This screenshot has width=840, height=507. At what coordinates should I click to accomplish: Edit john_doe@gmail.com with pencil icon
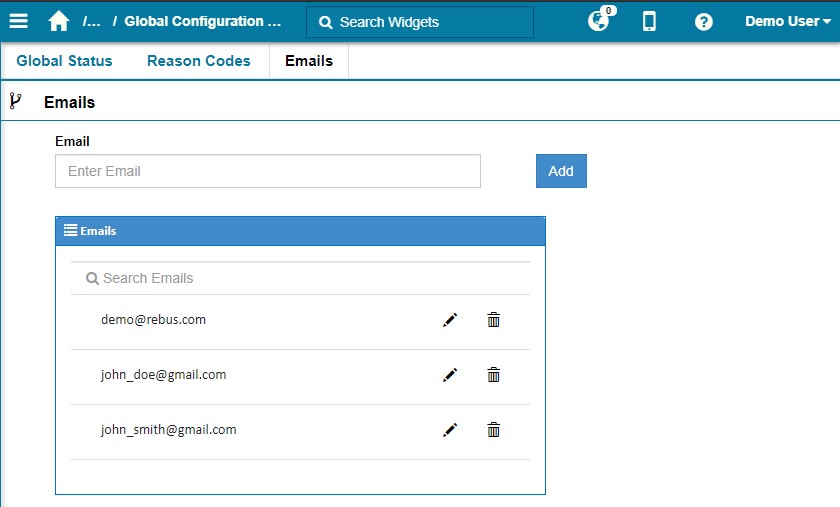450,375
